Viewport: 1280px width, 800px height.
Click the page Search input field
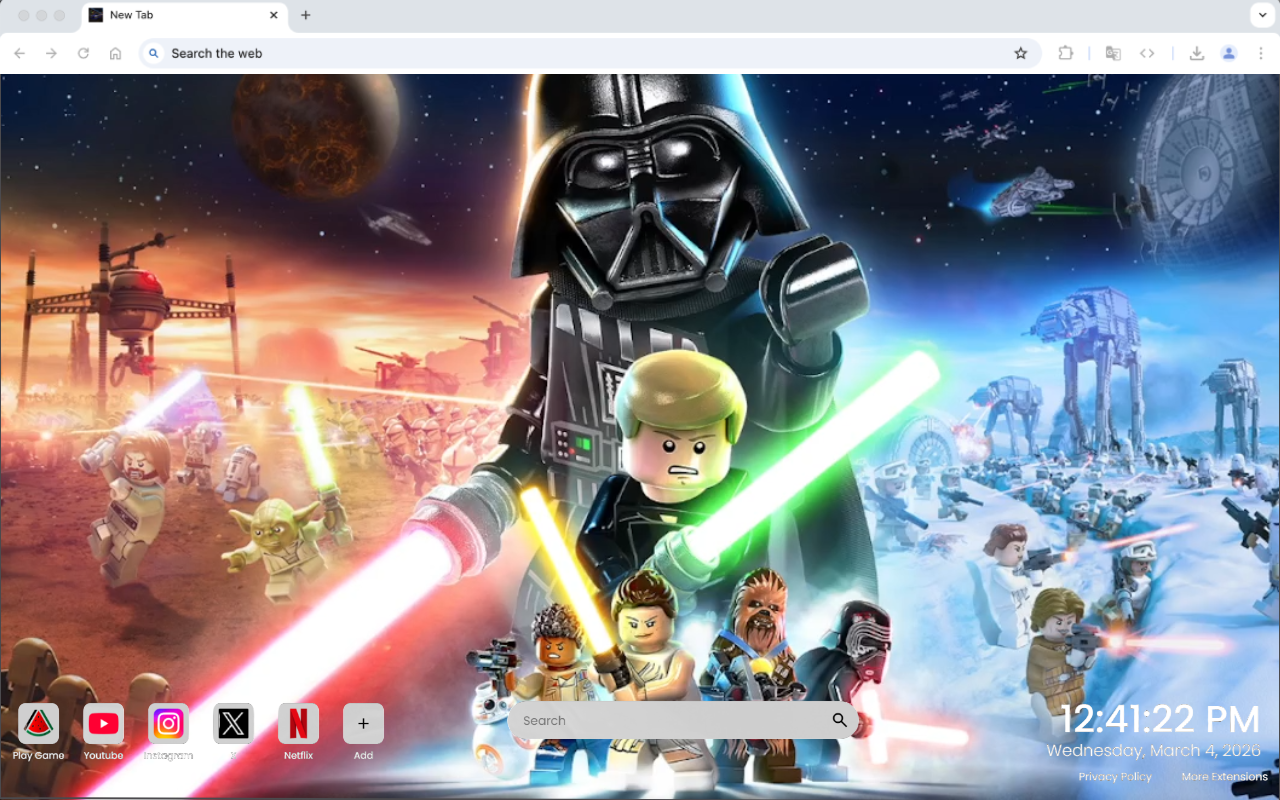coord(683,720)
